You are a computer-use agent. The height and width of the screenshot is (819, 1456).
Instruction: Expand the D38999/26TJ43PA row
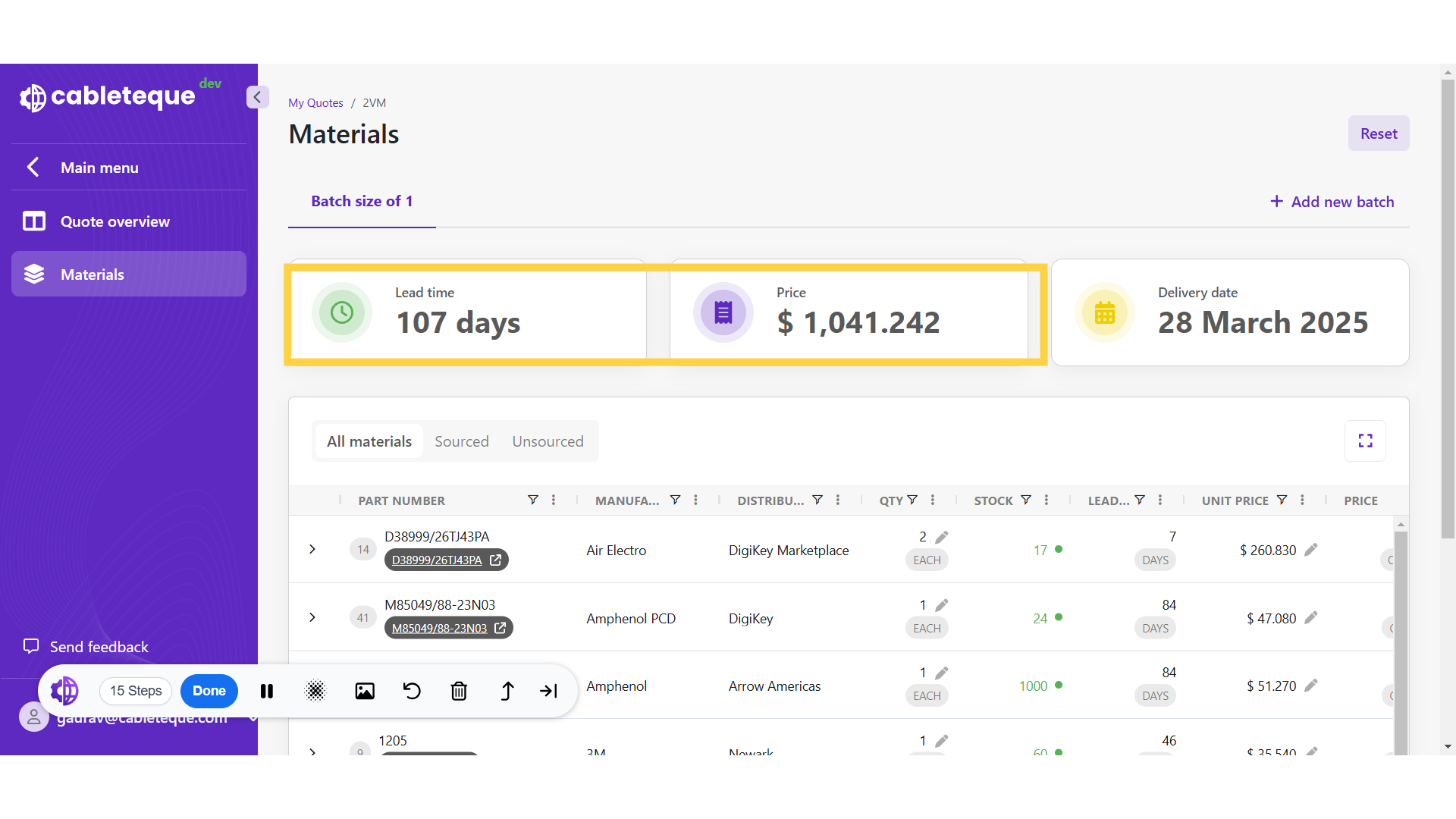click(312, 549)
